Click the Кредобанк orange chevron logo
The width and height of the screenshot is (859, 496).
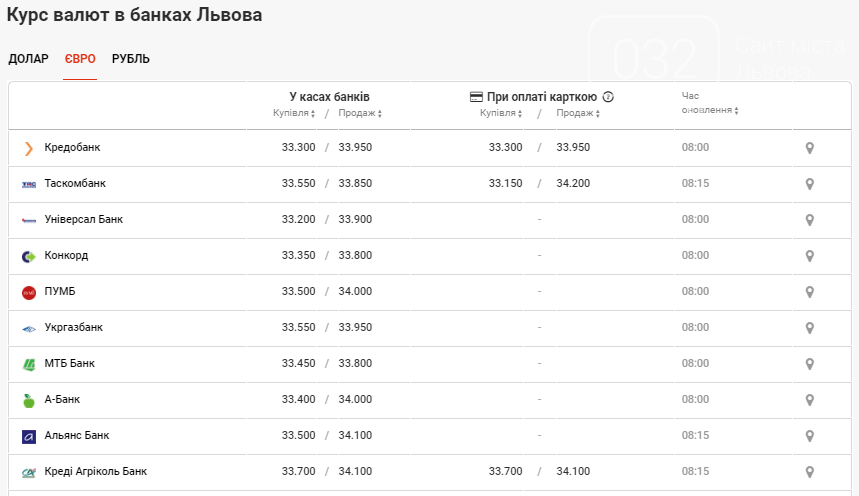(x=28, y=148)
